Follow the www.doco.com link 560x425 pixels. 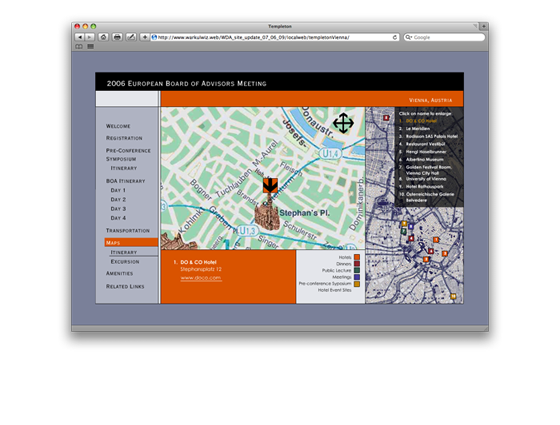pyautogui.click(x=201, y=278)
